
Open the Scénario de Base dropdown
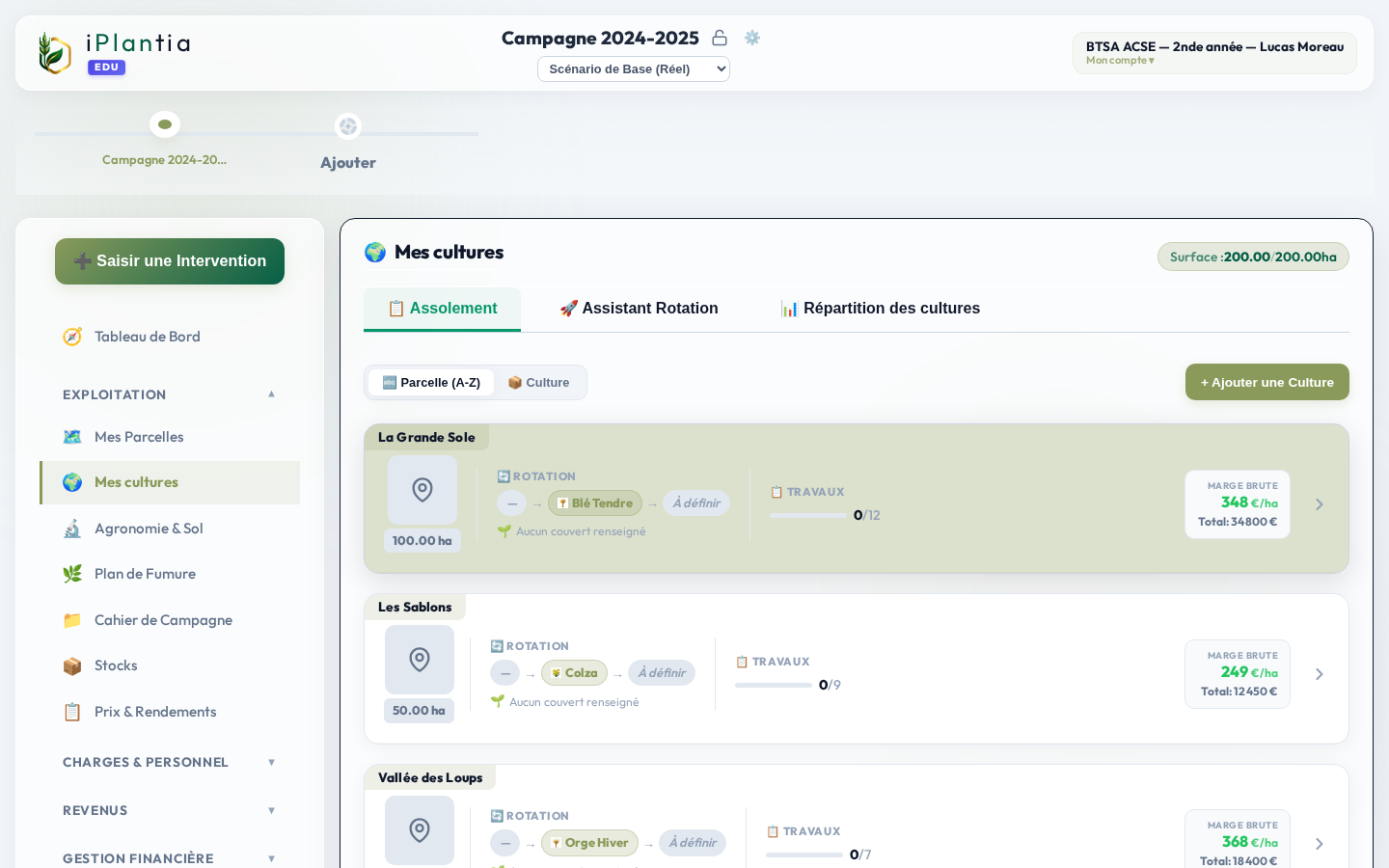click(634, 68)
